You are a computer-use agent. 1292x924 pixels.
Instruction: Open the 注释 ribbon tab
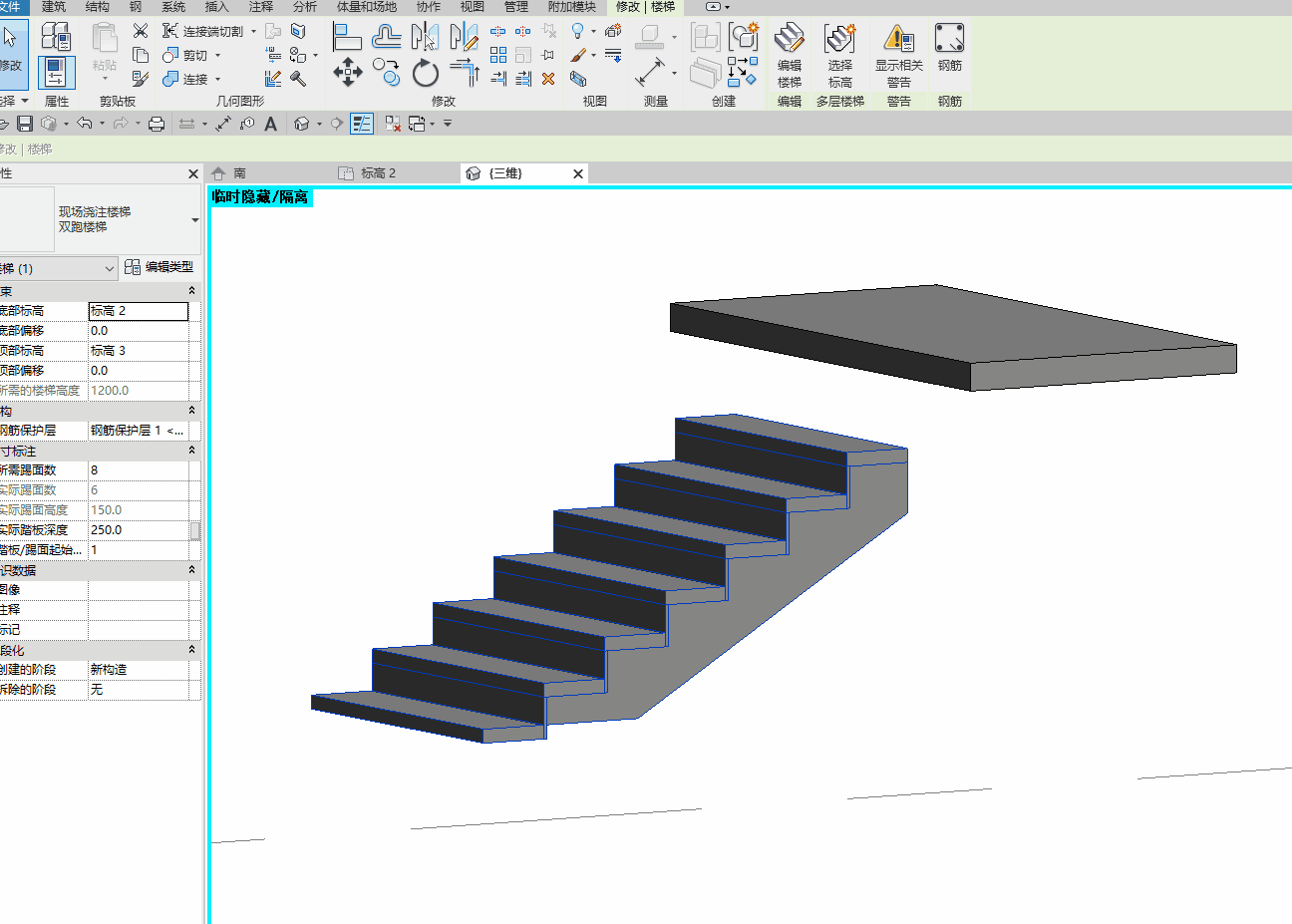click(x=261, y=7)
